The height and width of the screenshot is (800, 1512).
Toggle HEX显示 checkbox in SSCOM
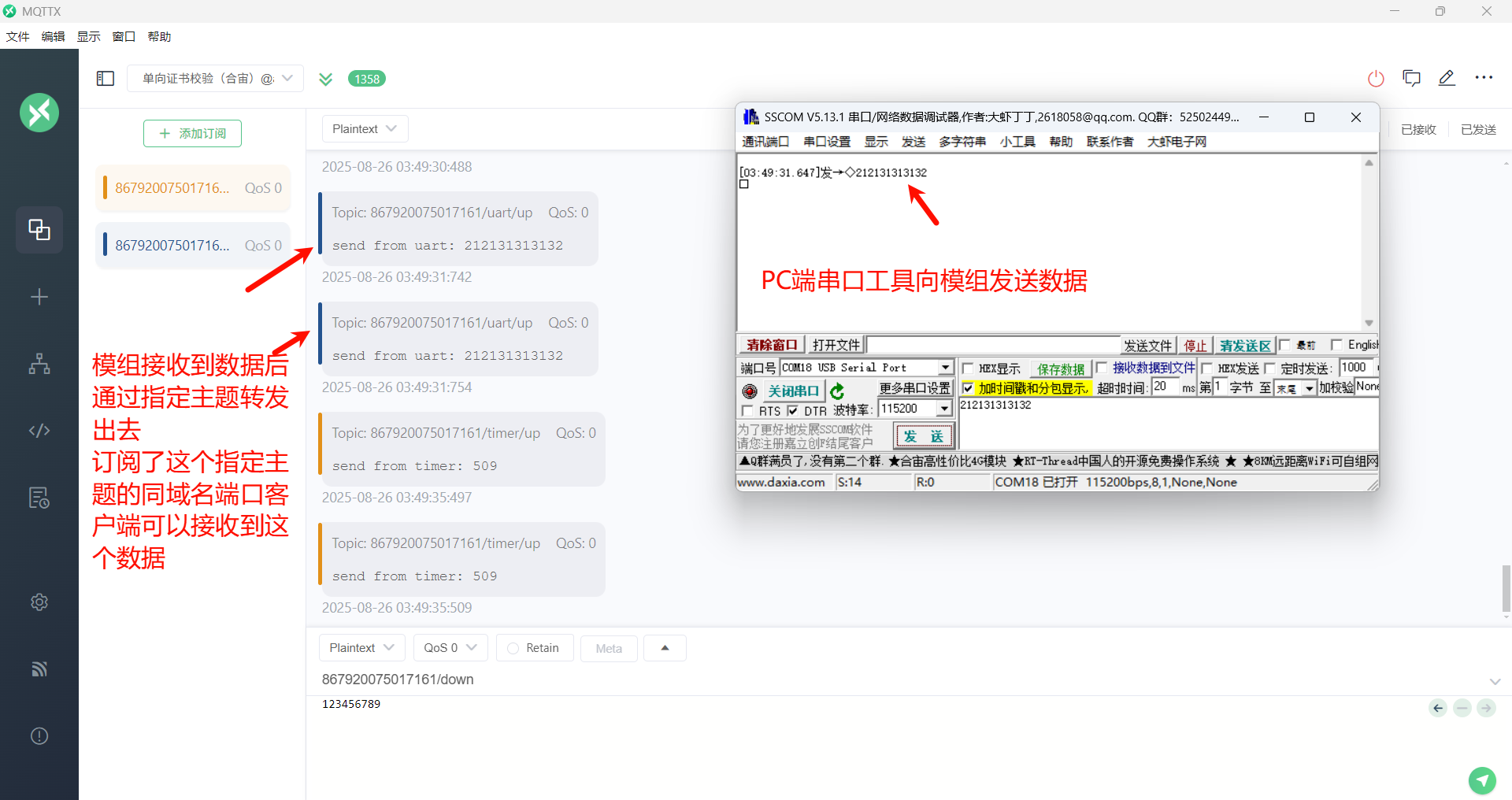point(969,368)
